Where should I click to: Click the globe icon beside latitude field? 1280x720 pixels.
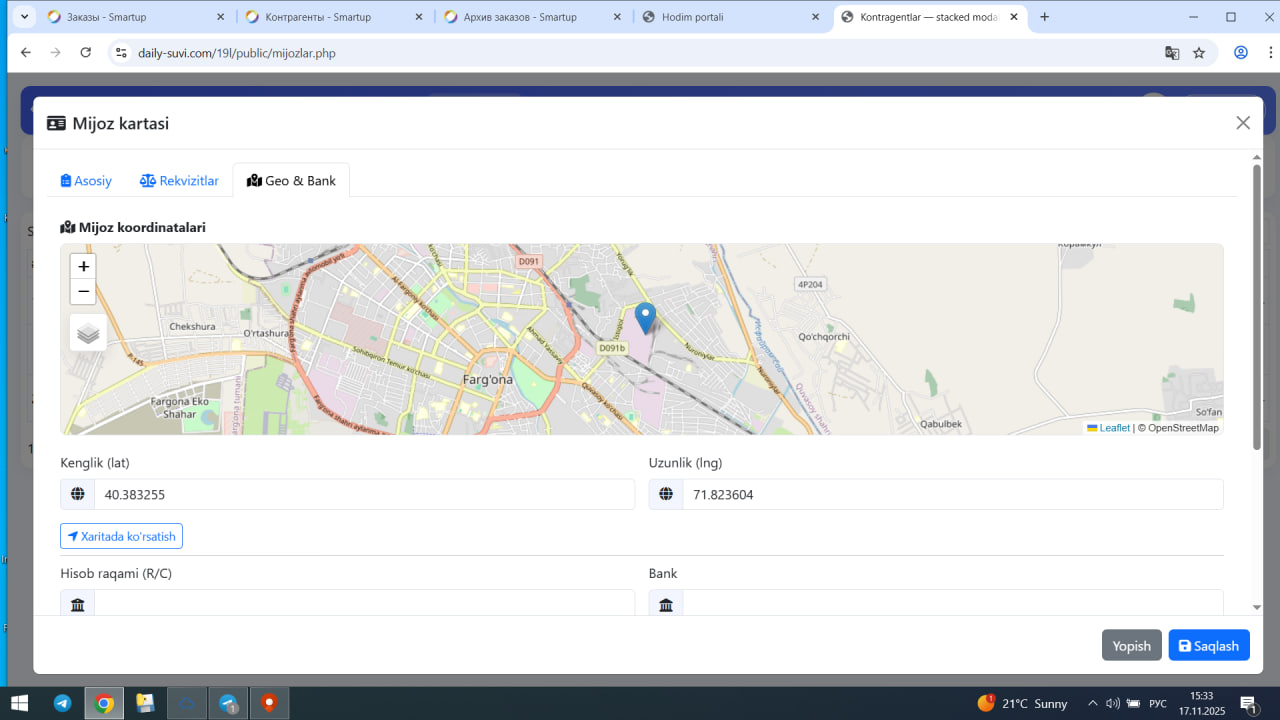[x=77, y=494]
